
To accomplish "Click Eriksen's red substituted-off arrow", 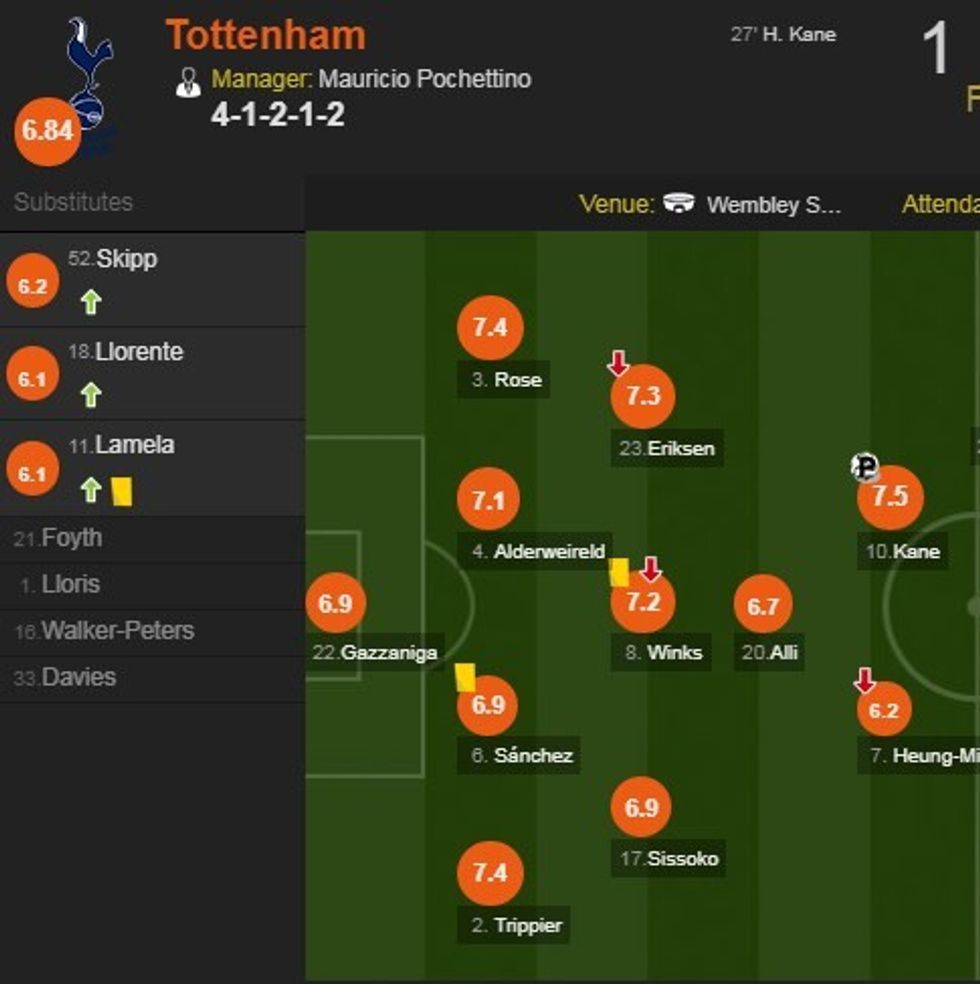I will [x=618, y=363].
